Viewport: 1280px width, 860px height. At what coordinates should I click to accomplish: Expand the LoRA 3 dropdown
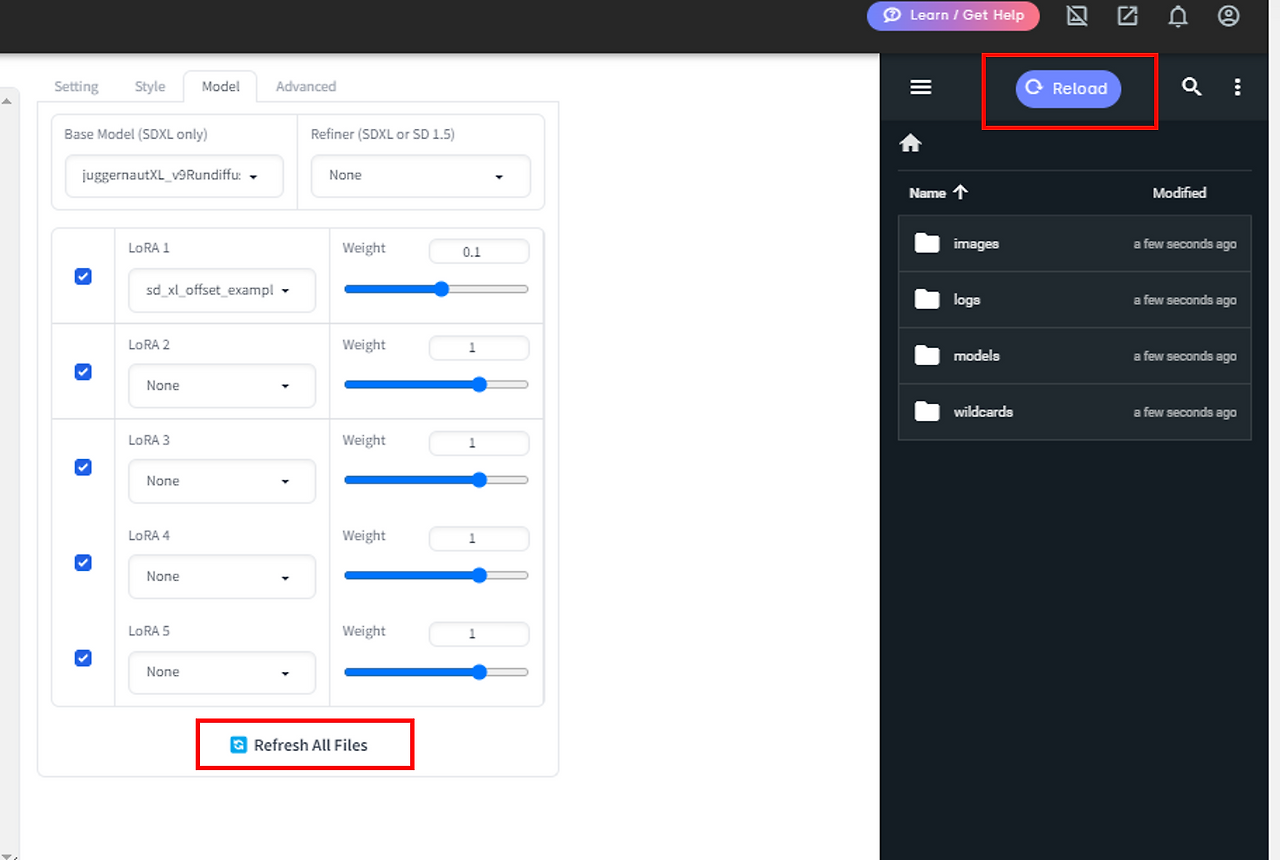click(x=222, y=481)
